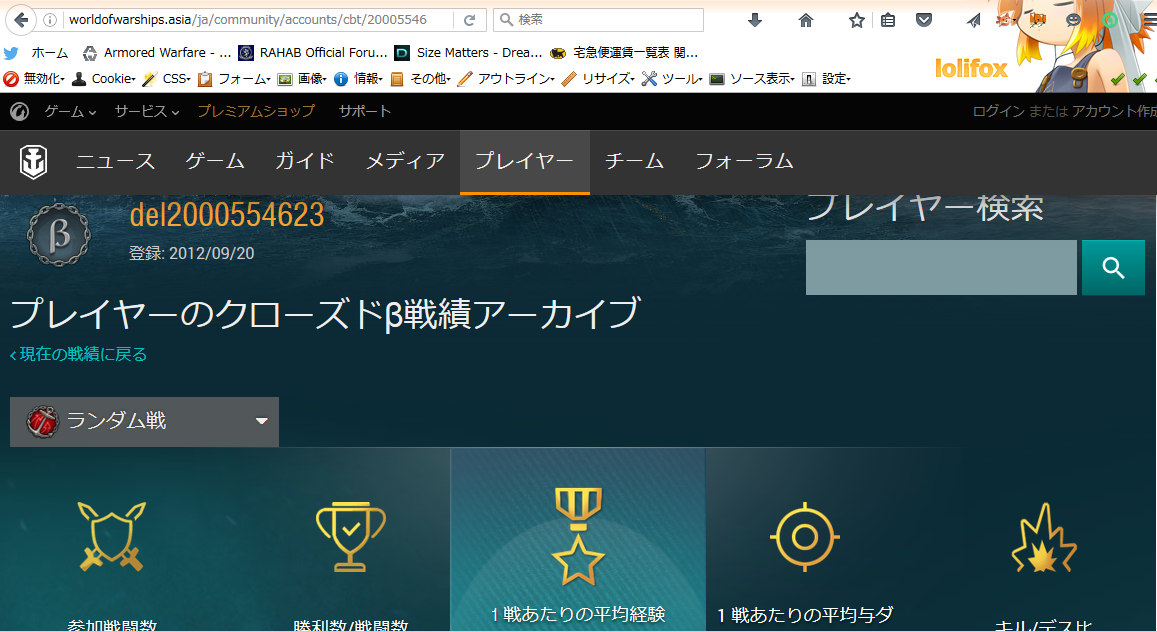1157x632 pixels.
Task: Click the crossed swords battles icon
Action: (111, 535)
